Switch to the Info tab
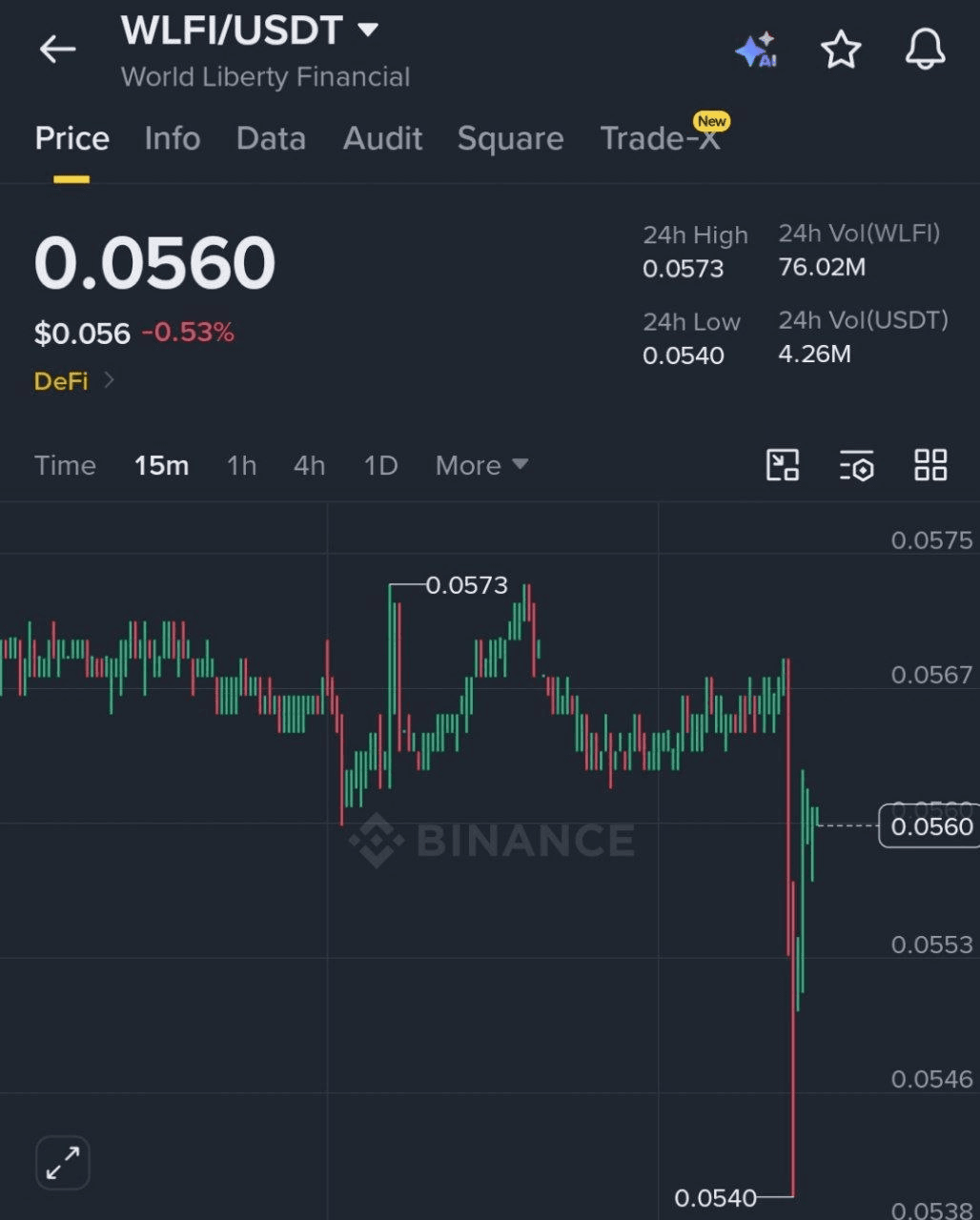Screen dimensions: 980x1220 coord(173,138)
